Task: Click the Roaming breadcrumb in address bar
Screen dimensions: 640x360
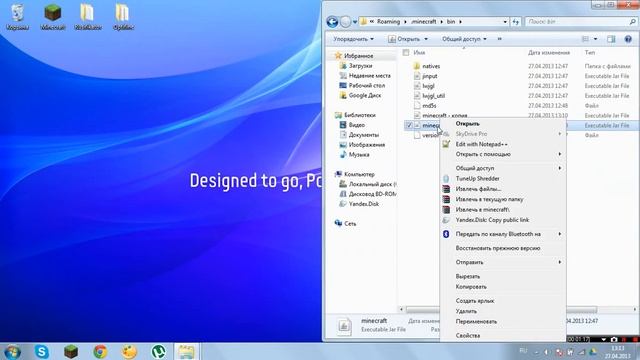Action: [x=388, y=22]
